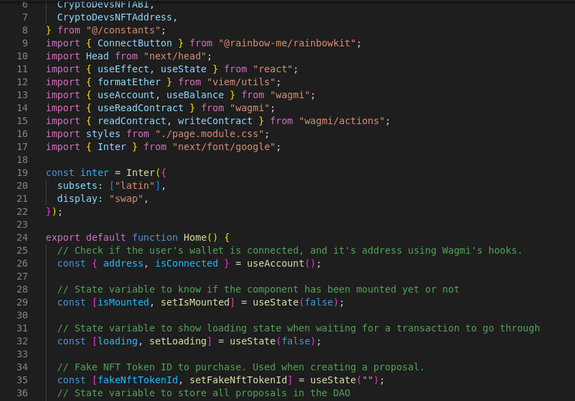Click useReadContract on line 14
This screenshot has width=575, height=401.
(x=140, y=108)
